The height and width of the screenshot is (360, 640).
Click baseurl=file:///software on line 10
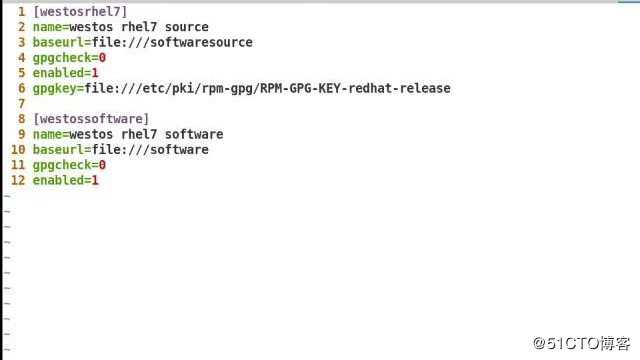tap(120, 149)
